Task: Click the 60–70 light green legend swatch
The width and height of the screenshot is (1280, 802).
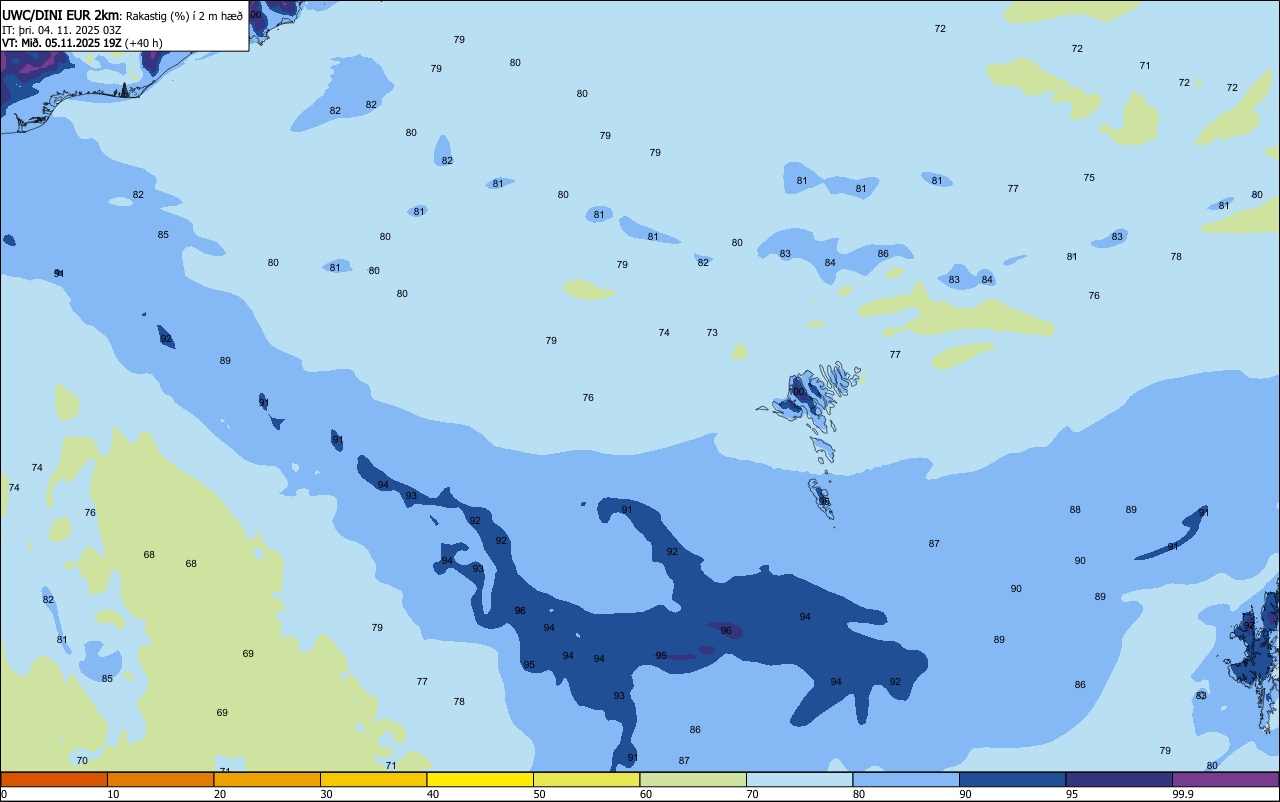Action: click(x=693, y=779)
